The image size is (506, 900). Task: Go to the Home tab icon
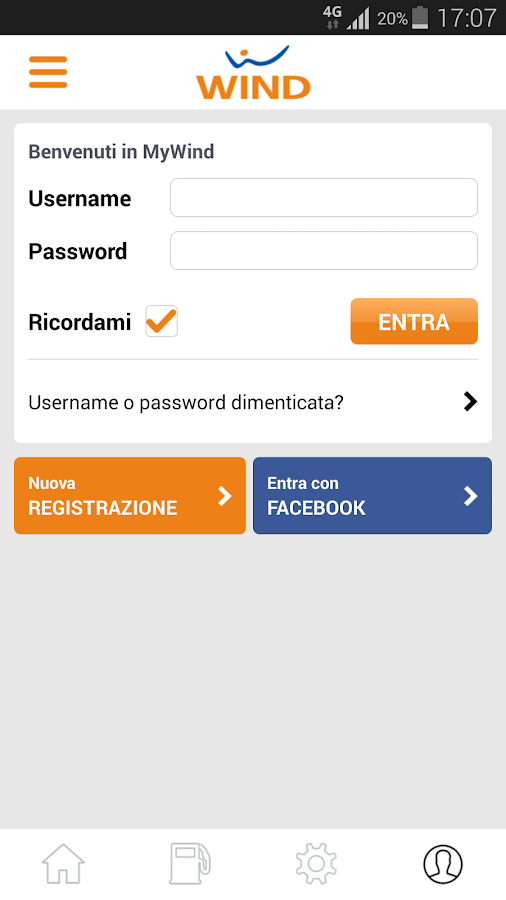point(63,863)
